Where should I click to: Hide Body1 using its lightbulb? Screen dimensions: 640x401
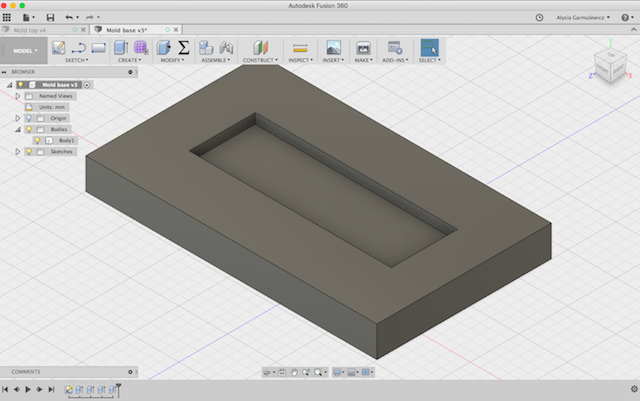tap(37, 140)
